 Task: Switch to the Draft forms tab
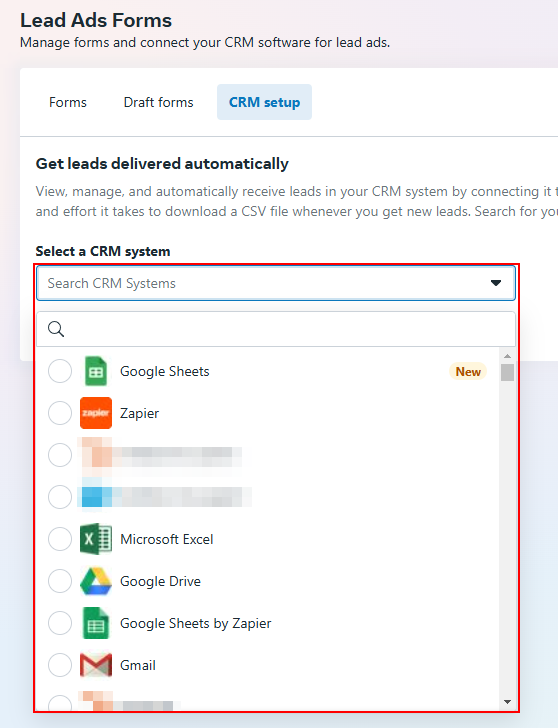tap(158, 102)
